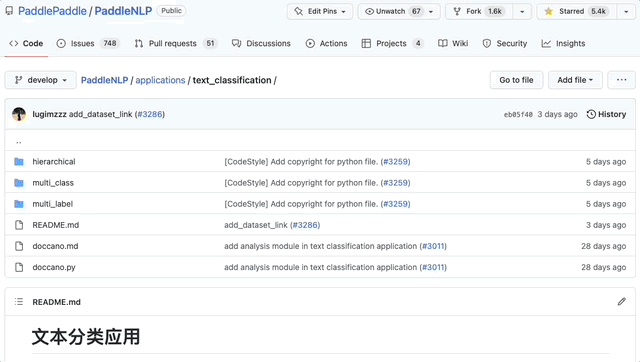Click commit message in doccano.md row

[x=320, y=246]
